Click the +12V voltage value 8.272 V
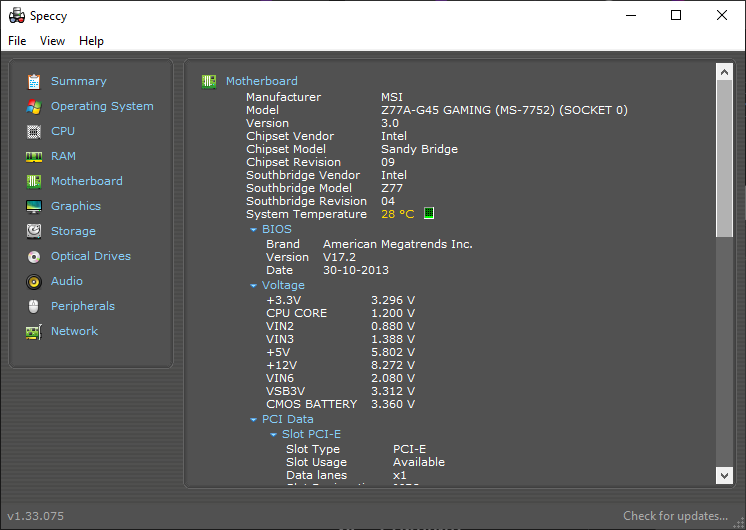The width and height of the screenshot is (746, 530). pos(393,365)
